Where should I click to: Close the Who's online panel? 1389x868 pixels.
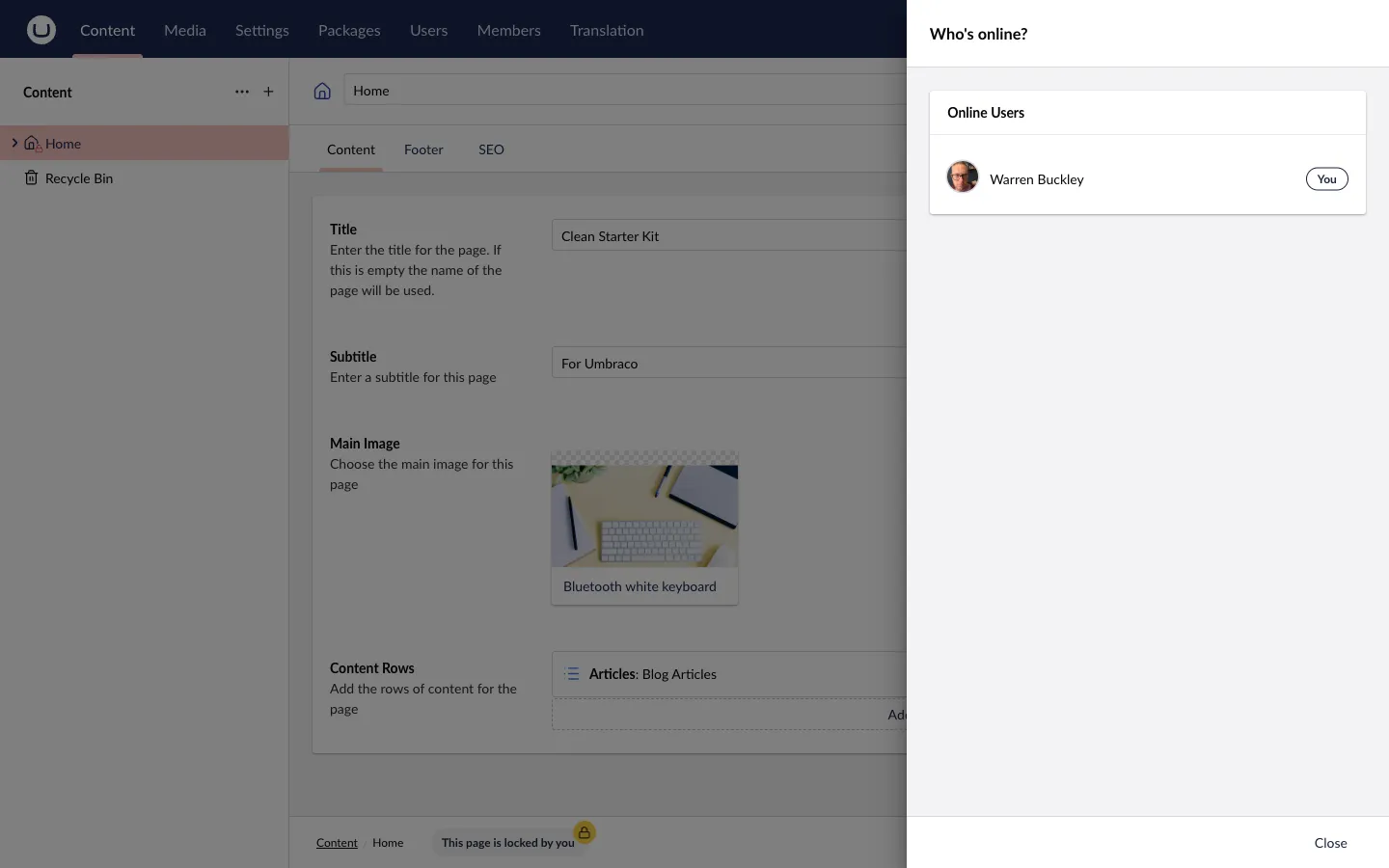point(1330,843)
